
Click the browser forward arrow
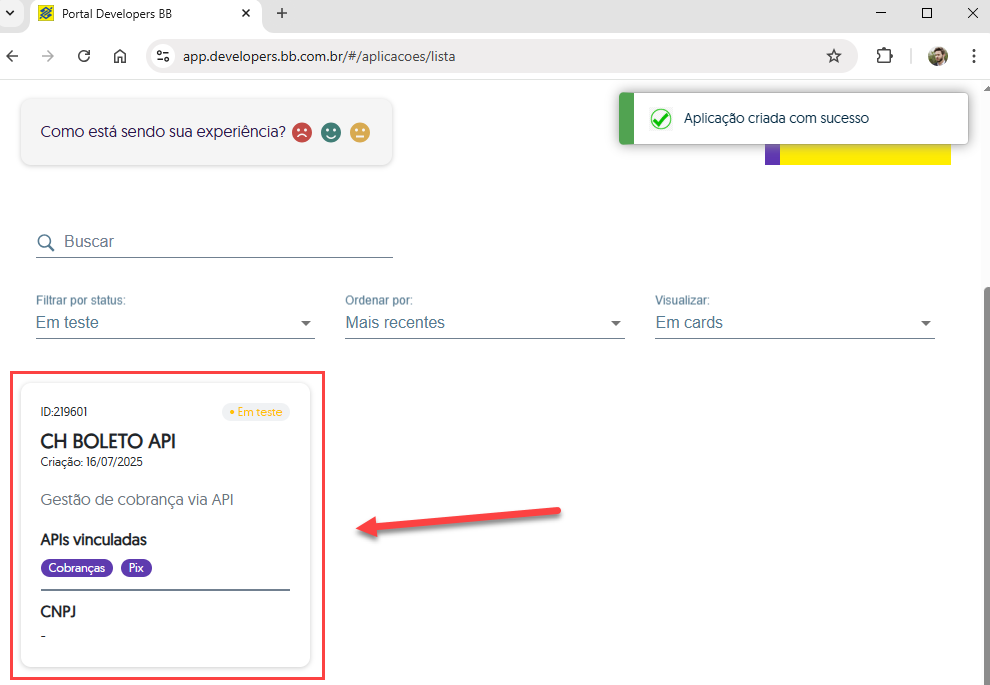(48, 56)
